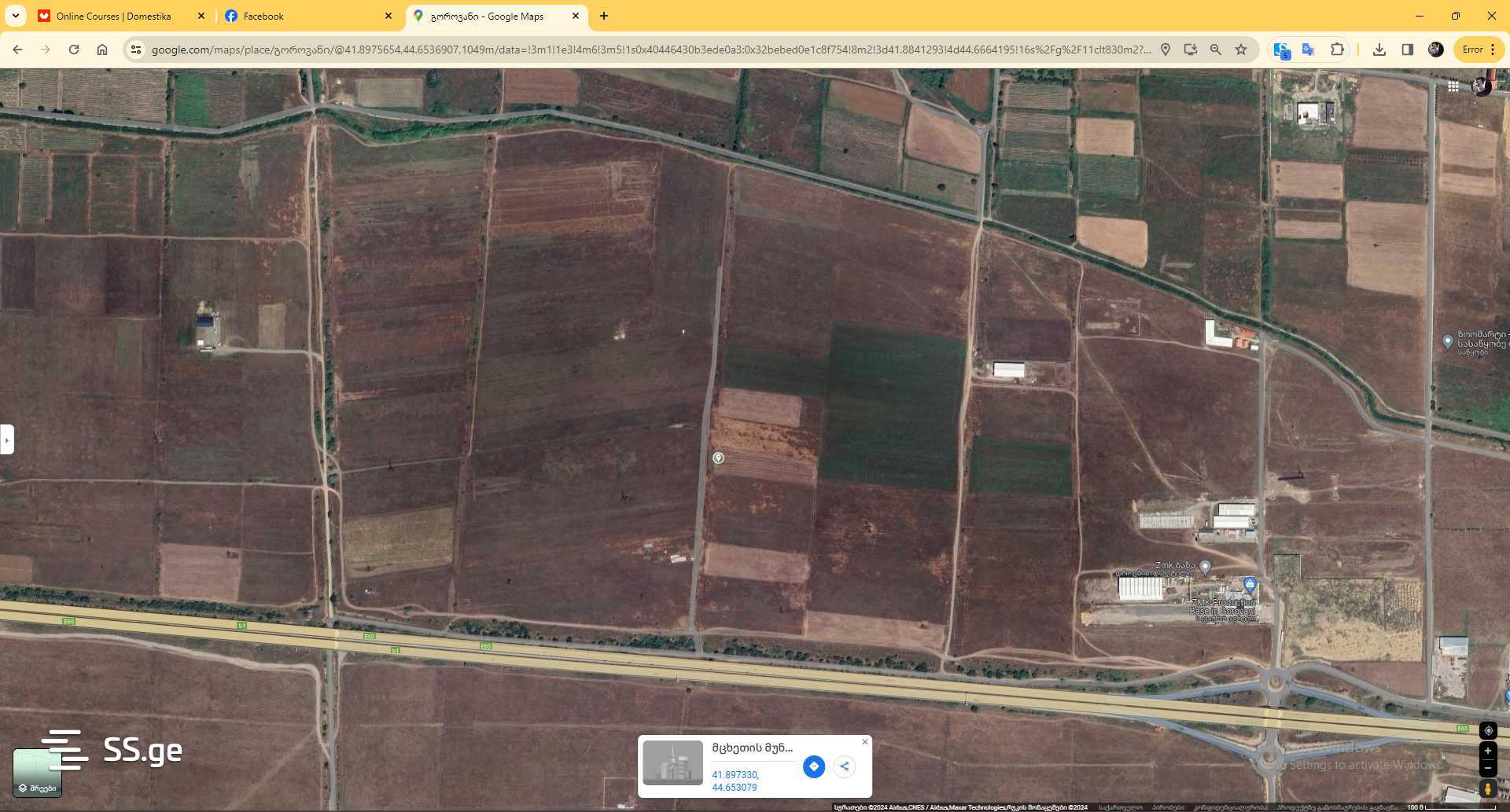Viewport: 1510px width, 812px height.
Task: Zoom in on the map
Action: (x=1487, y=751)
